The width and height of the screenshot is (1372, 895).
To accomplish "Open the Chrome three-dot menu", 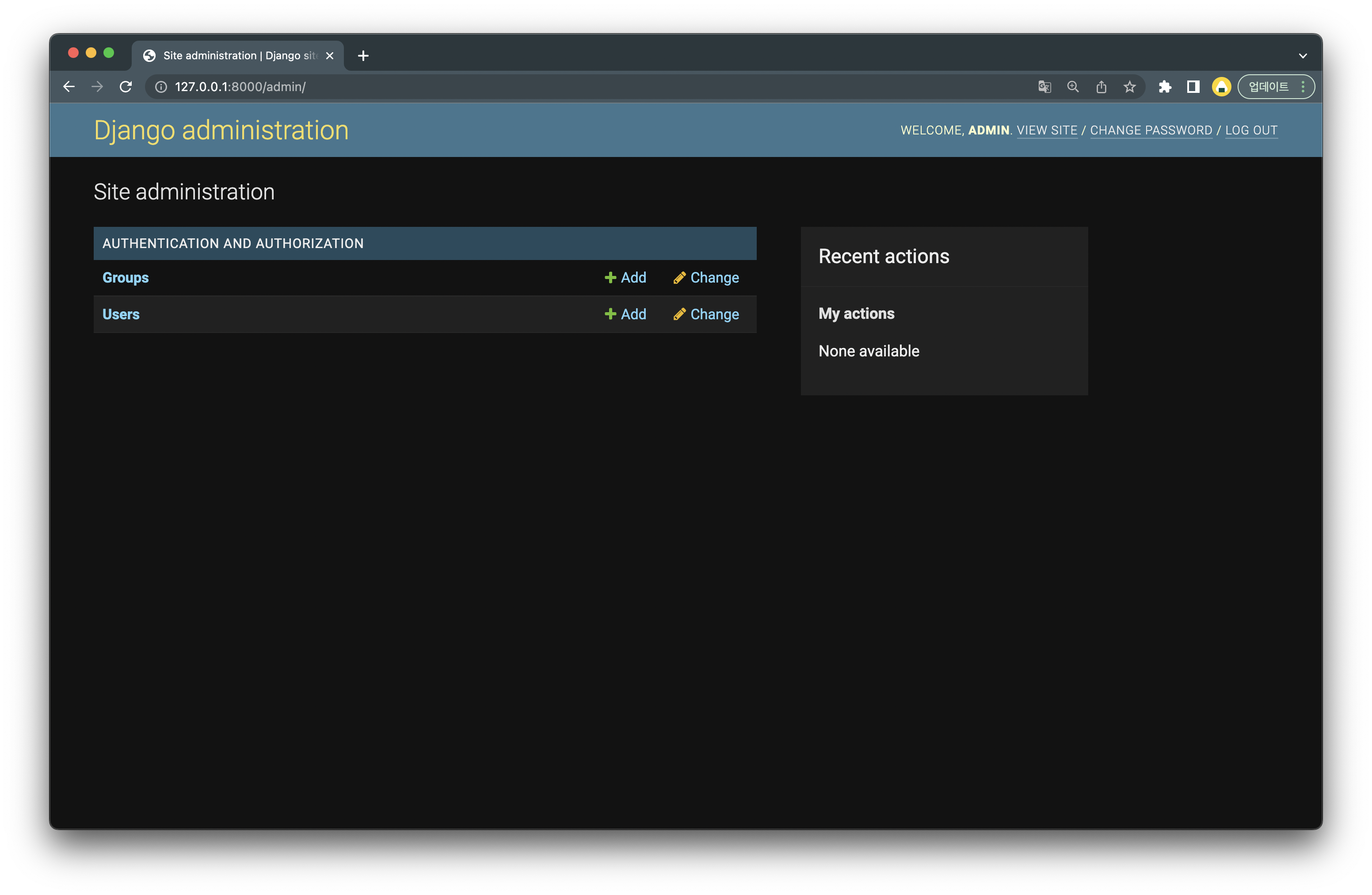I will [x=1303, y=87].
